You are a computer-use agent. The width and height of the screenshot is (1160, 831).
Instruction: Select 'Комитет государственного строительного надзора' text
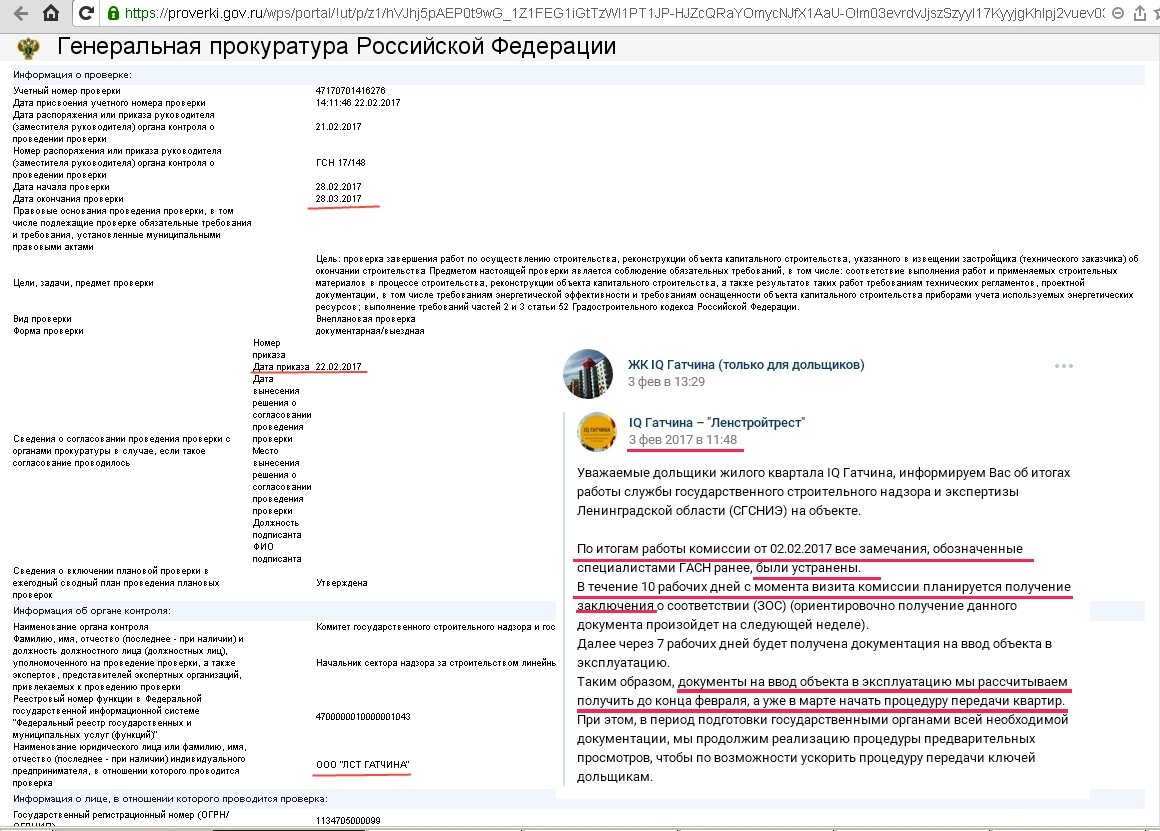tap(434, 627)
